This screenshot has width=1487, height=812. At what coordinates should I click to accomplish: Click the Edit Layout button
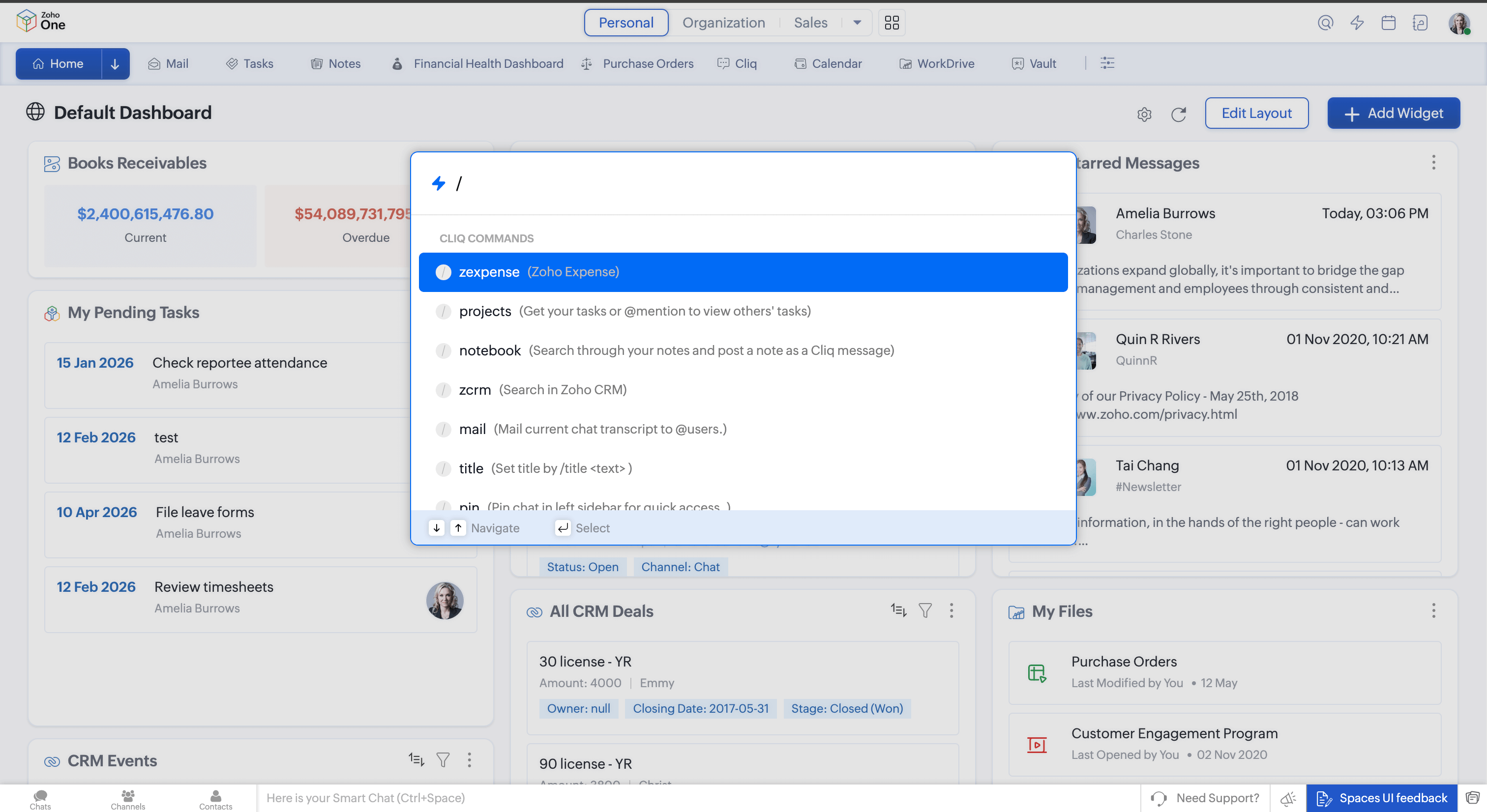1256,113
